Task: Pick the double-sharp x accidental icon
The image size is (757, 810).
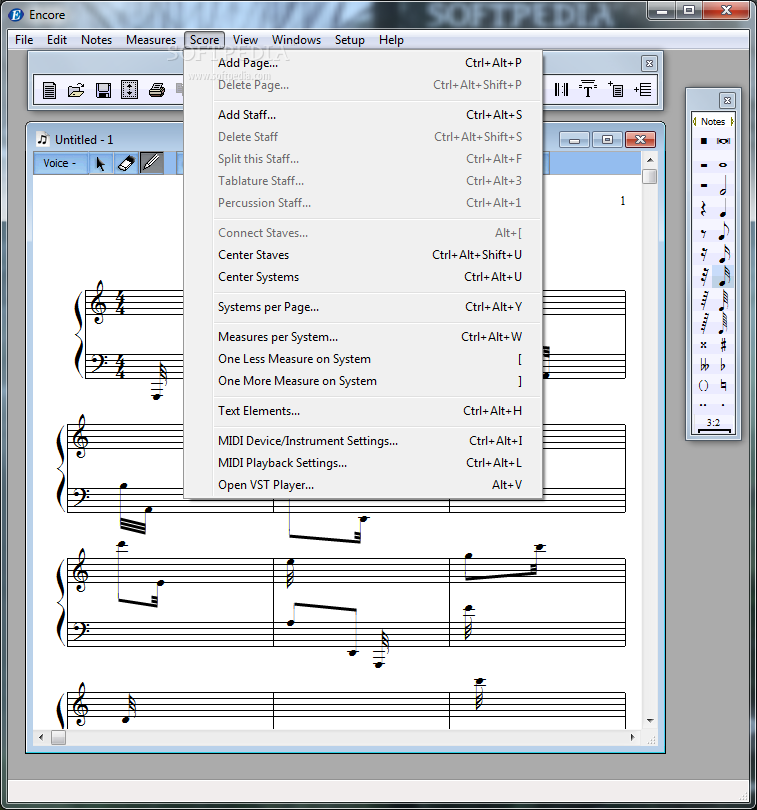Action: pyautogui.click(x=703, y=345)
